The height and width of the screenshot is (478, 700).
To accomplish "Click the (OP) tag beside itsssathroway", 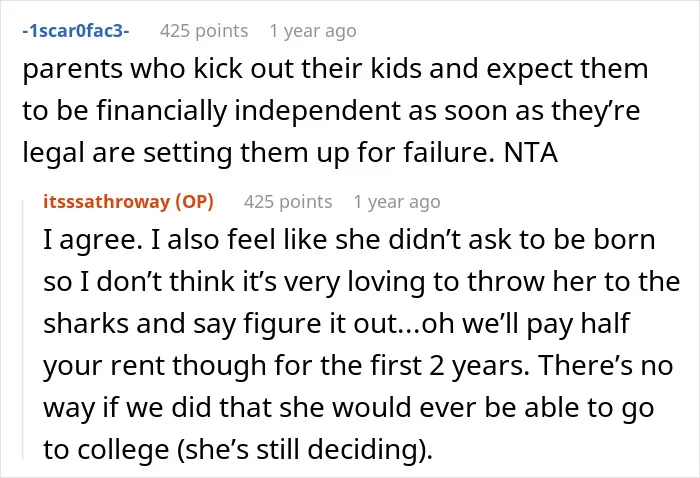I will pyautogui.click(x=194, y=202).
